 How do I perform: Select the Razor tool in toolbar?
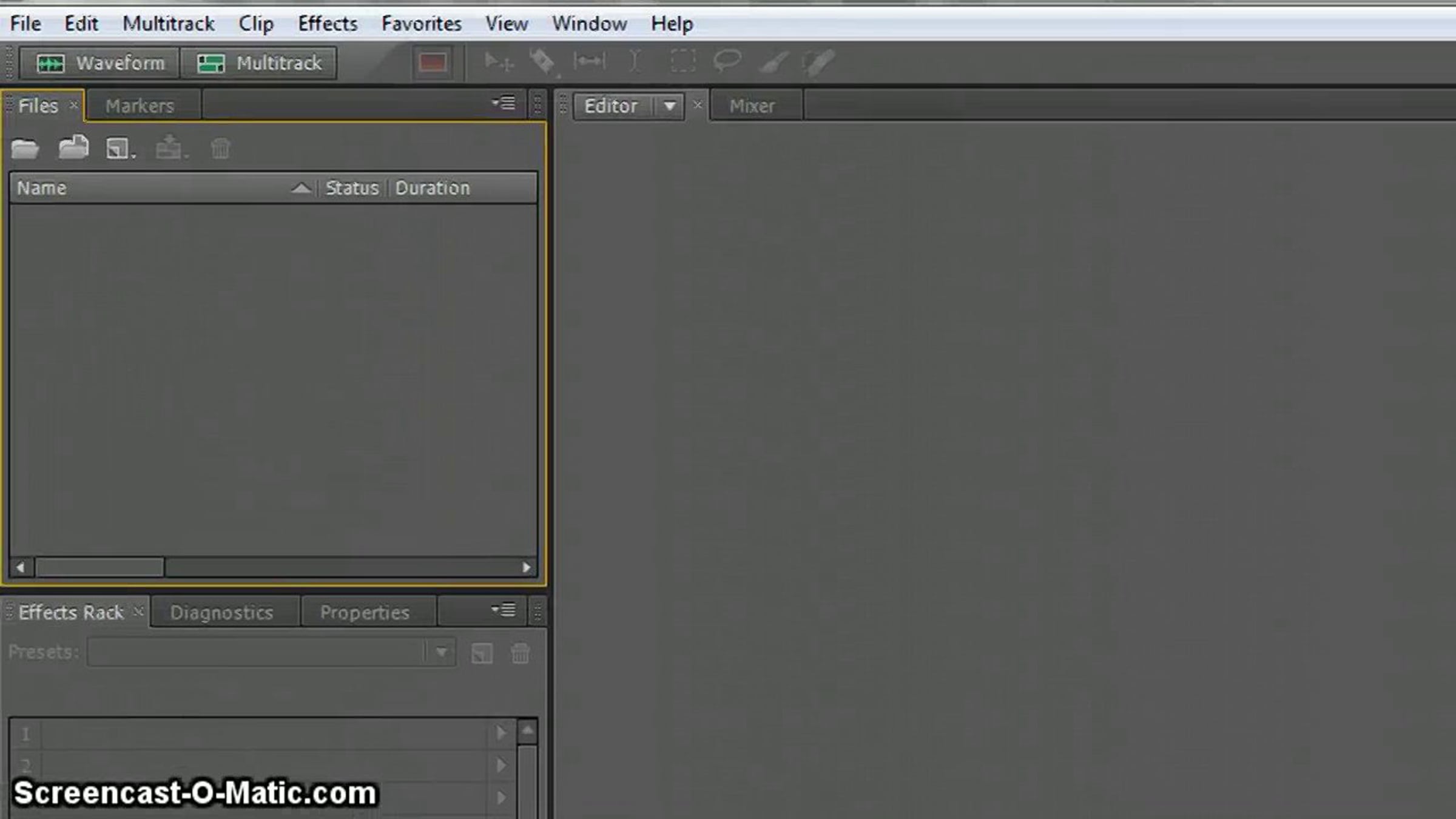coord(542,62)
